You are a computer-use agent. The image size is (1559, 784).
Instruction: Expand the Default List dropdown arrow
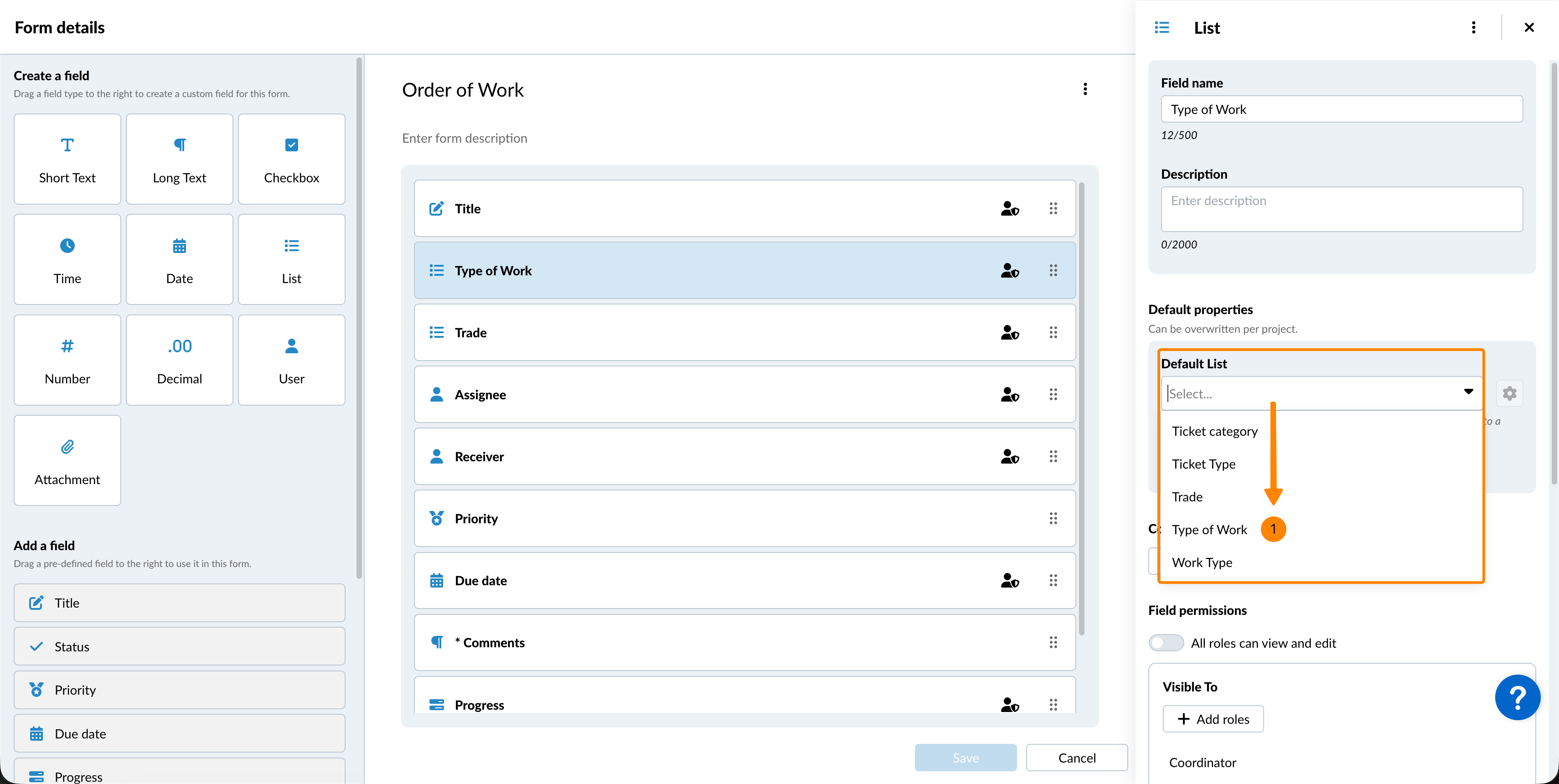point(1468,392)
